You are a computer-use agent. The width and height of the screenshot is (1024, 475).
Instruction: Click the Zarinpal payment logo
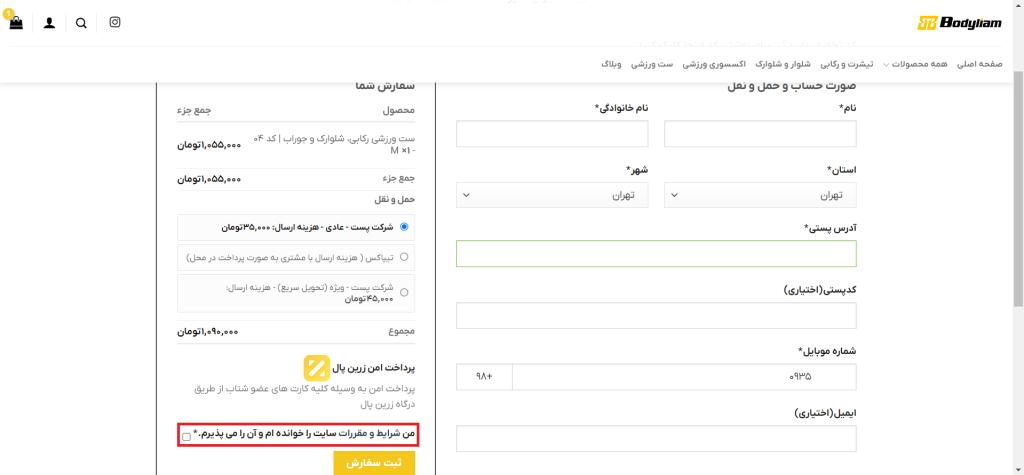(x=316, y=366)
